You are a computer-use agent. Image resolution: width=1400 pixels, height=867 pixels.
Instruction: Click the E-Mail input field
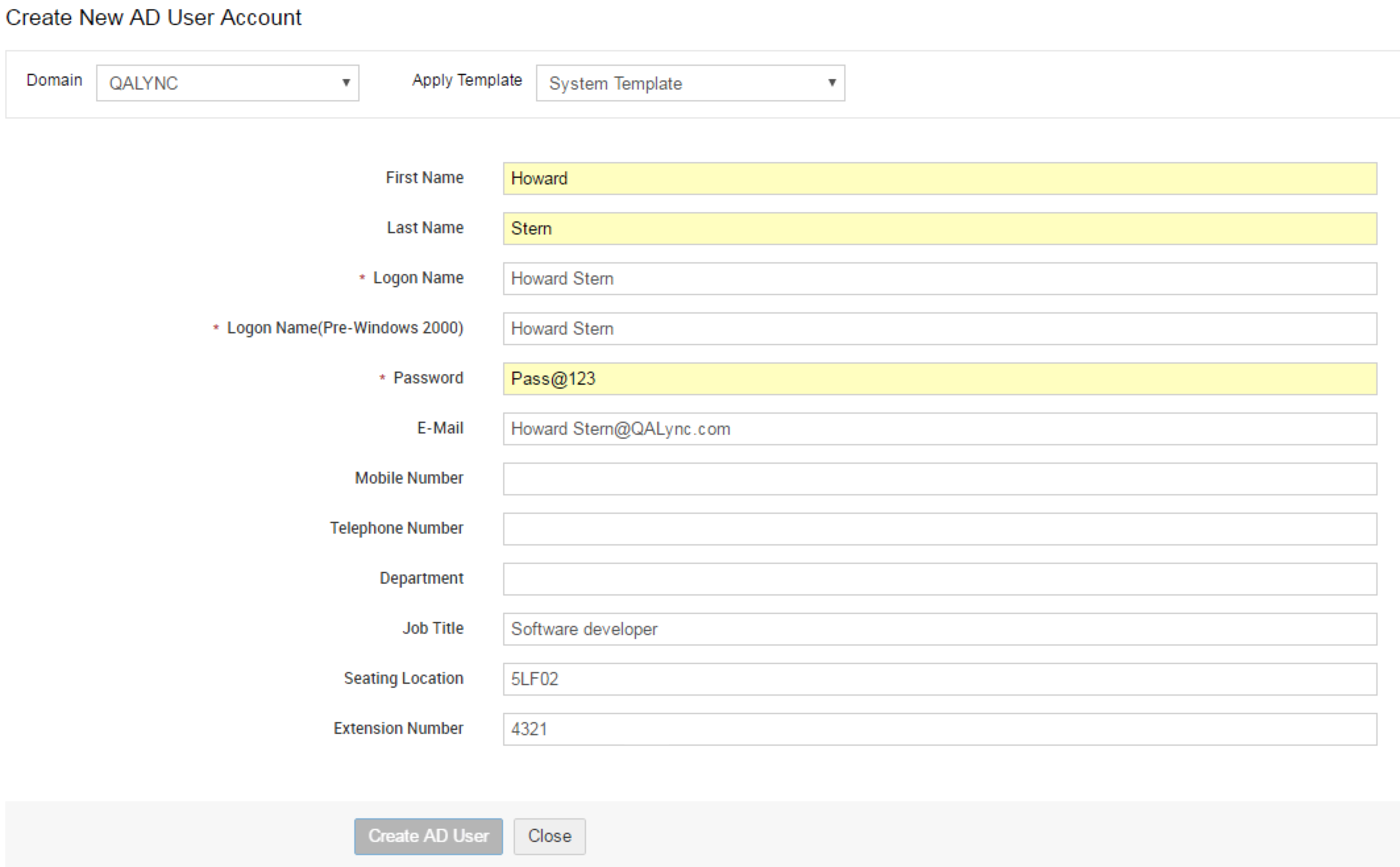[939, 429]
